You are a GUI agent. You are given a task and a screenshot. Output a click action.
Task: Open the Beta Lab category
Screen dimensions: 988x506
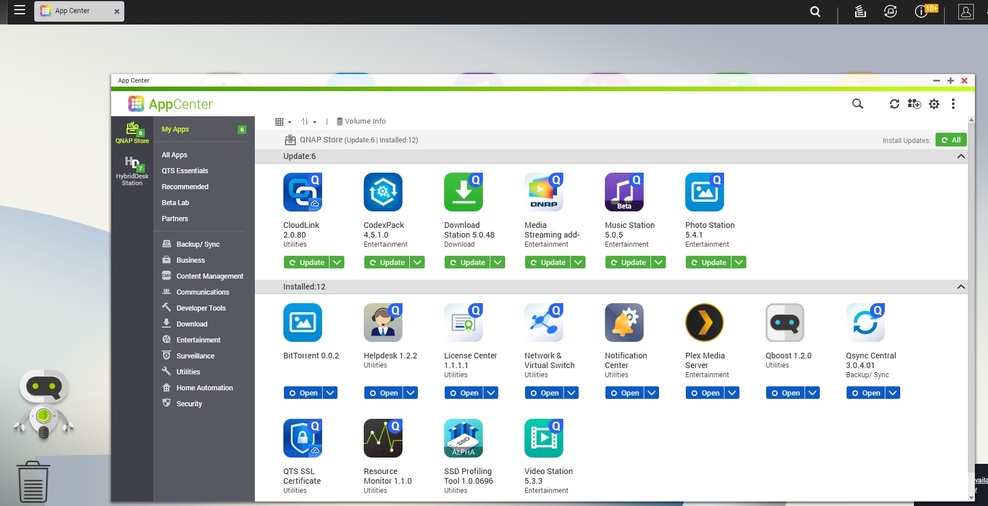tap(175, 203)
